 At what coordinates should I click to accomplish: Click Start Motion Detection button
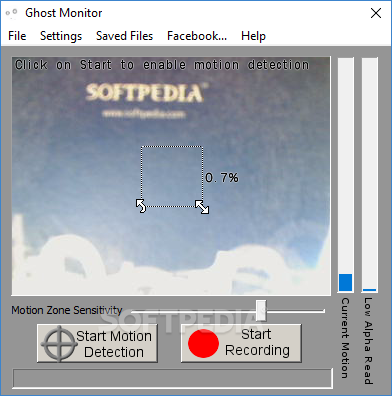(x=97, y=344)
